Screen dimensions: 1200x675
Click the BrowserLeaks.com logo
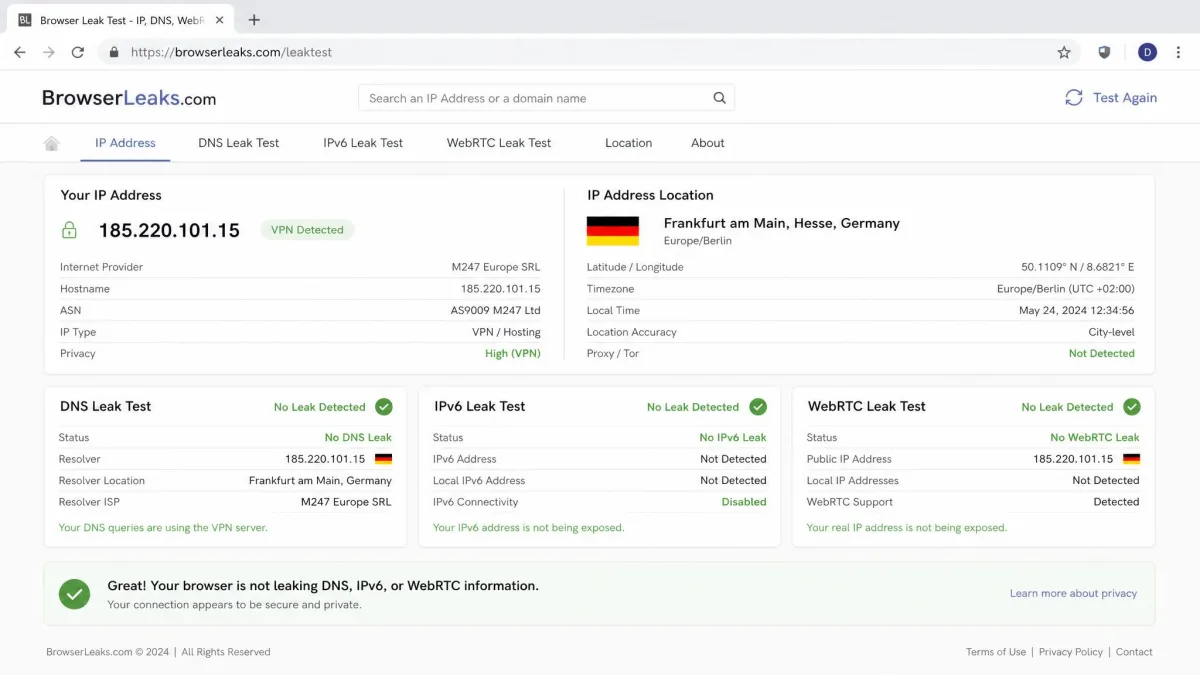pyautogui.click(x=129, y=98)
